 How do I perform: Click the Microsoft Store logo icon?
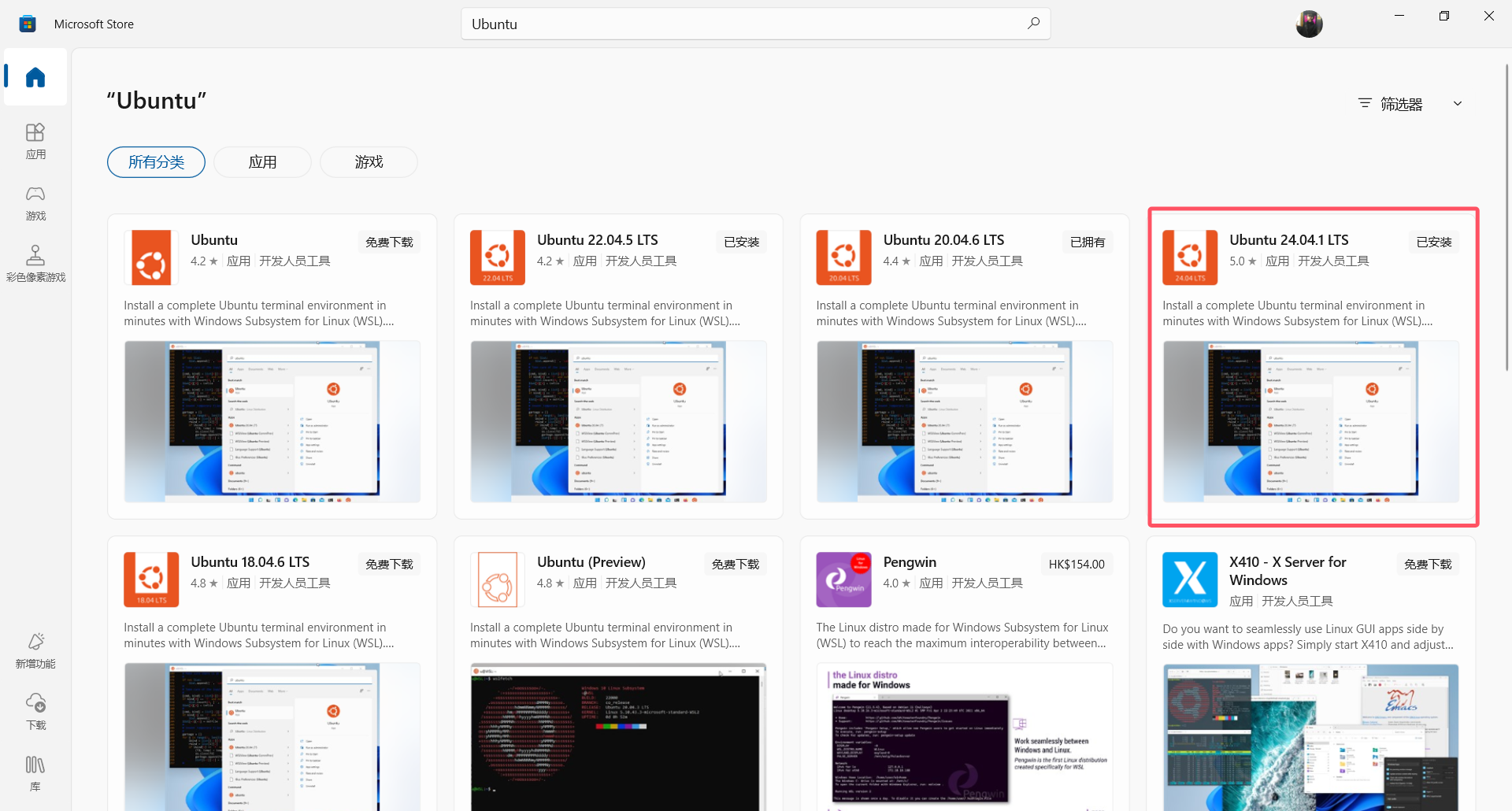click(28, 24)
